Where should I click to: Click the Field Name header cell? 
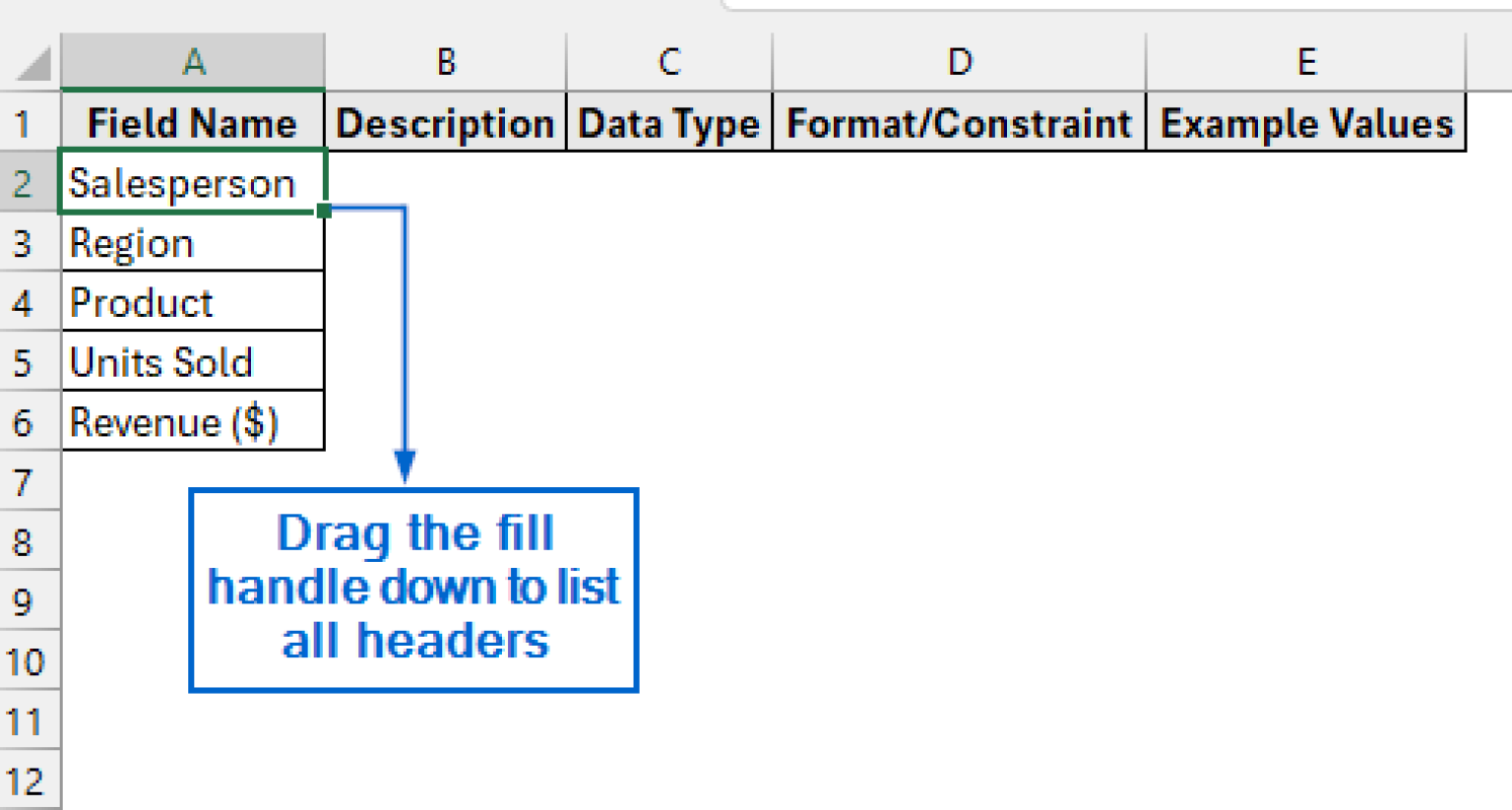[x=193, y=122]
